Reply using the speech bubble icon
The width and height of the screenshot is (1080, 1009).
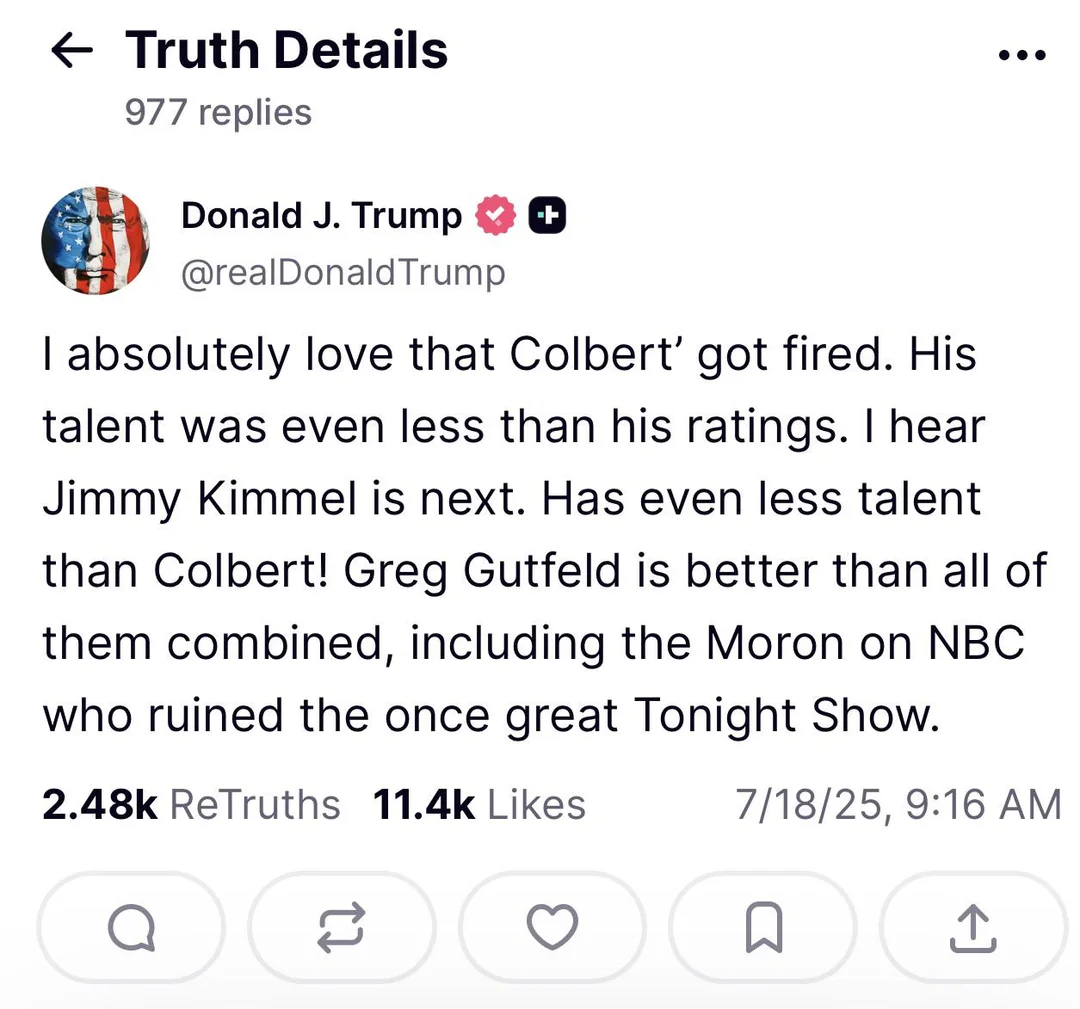[131, 928]
